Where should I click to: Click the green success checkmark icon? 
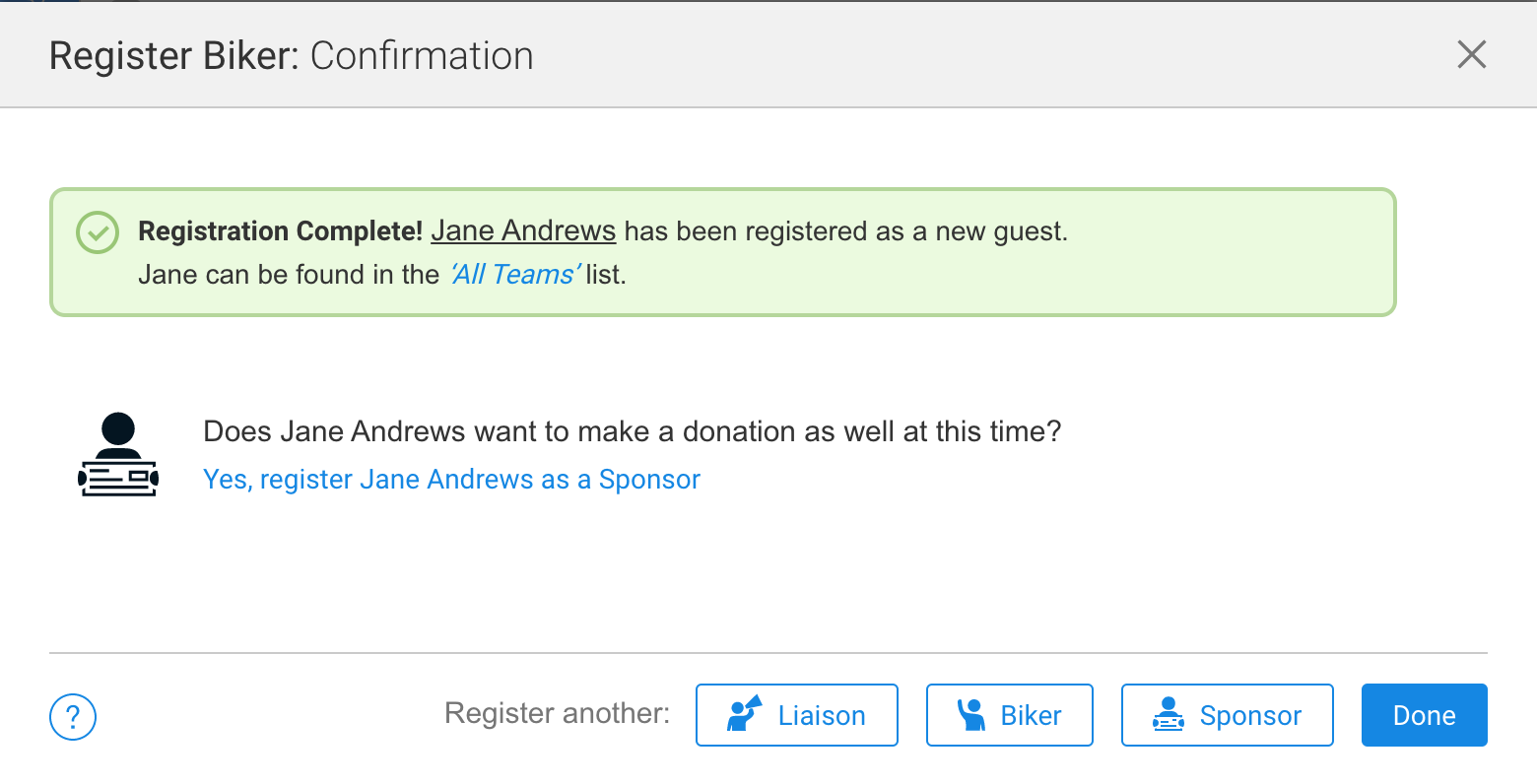click(x=98, y=232)
